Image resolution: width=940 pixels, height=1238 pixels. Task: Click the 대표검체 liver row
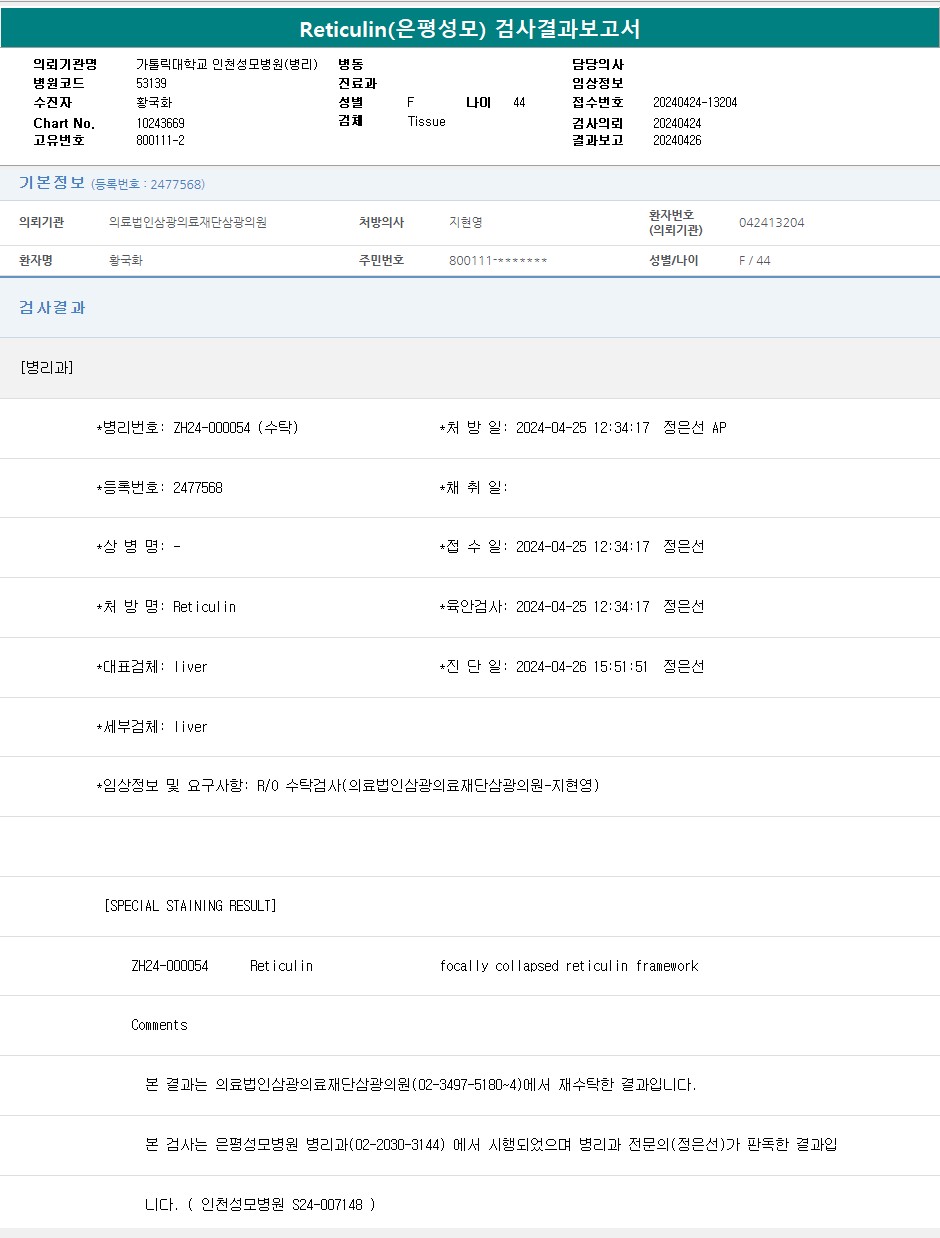pyautogui.click(x=152, y=667)
